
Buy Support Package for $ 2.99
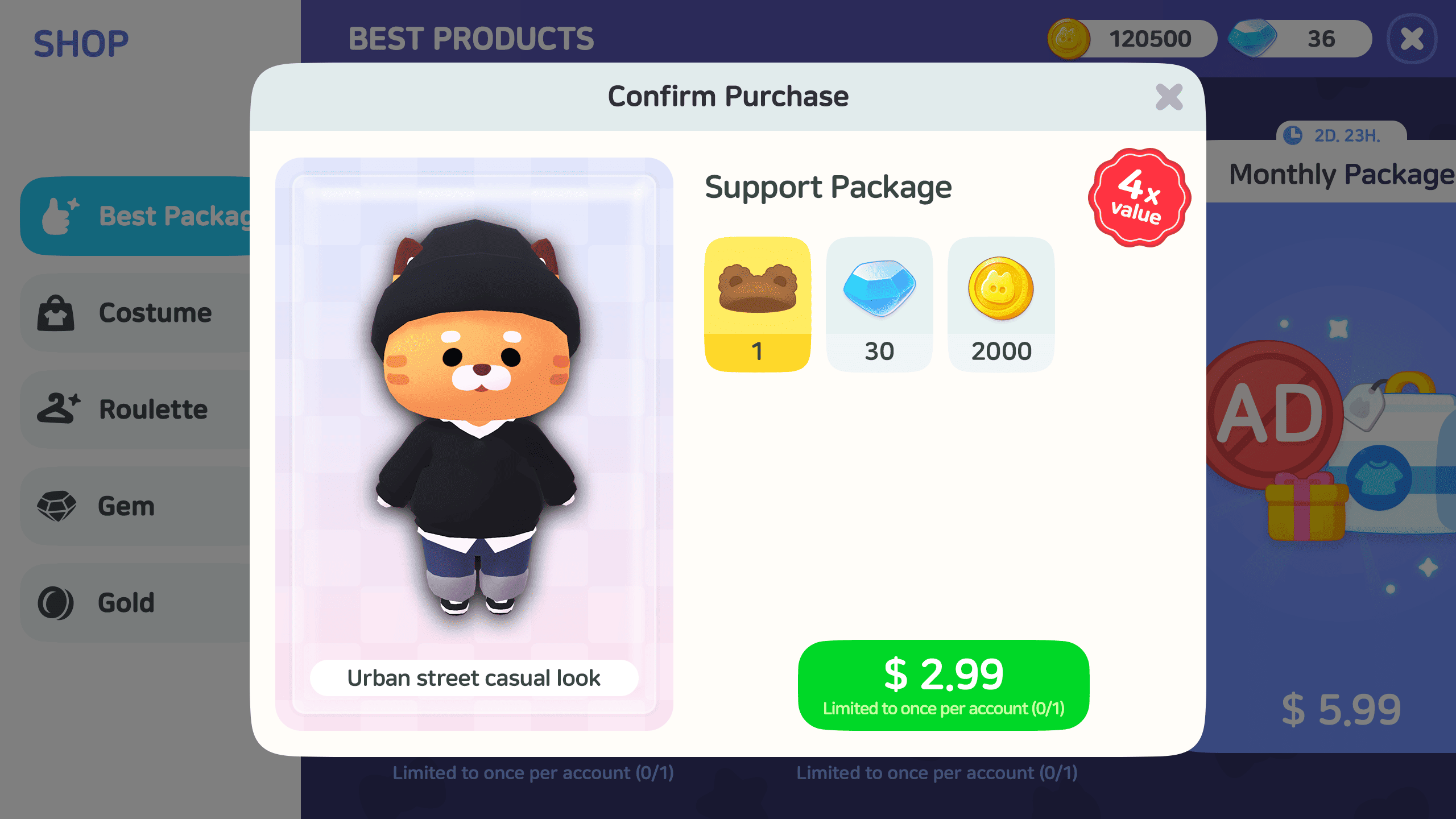(944, 685)
